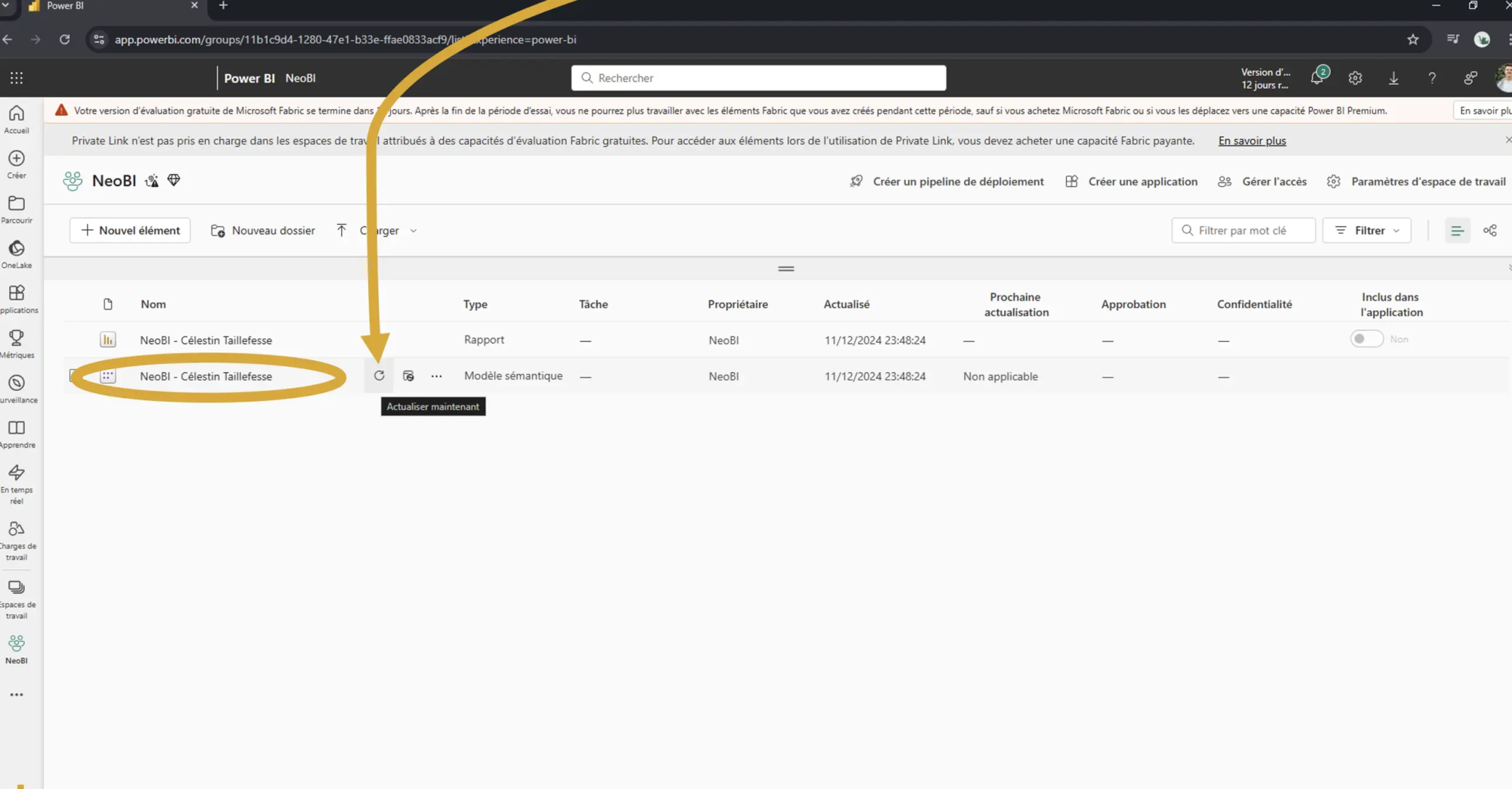Image resolution: width=1512 pixels, height=789 pixels.
Task: Open OneLake in the left sidebar
Action: 17,254
